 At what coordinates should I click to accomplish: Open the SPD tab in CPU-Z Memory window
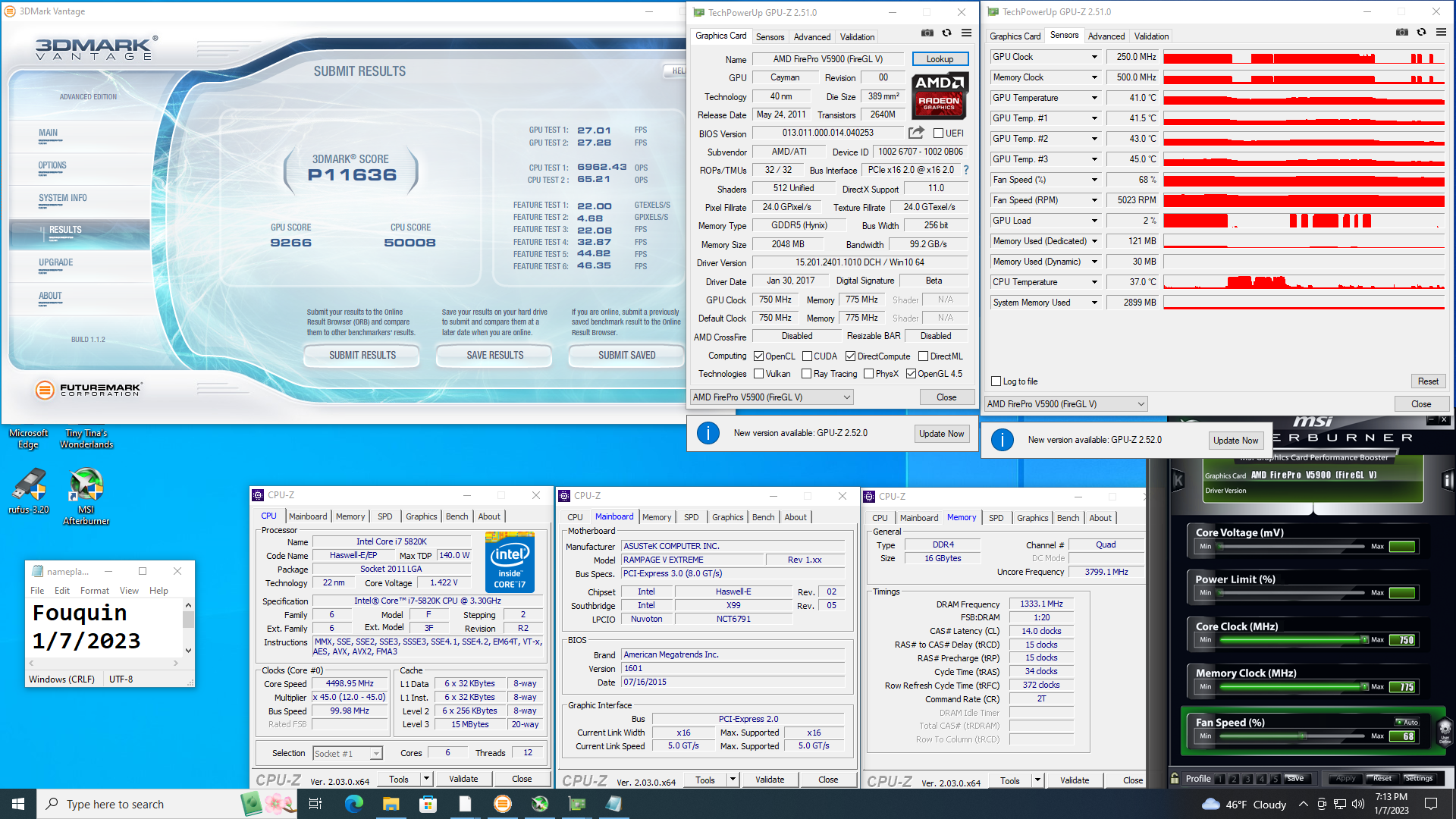pyautogui.click(x=996, y=518)
